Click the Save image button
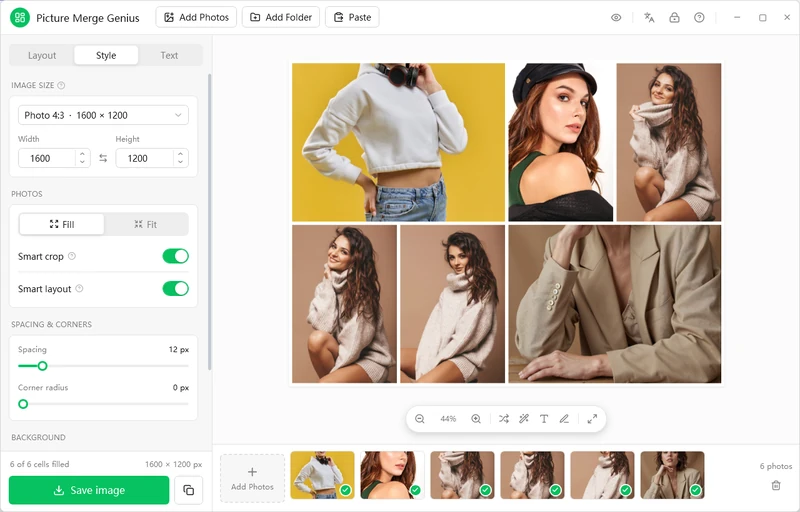The width and height of the screenshot is (800, 512). (89, 490)
